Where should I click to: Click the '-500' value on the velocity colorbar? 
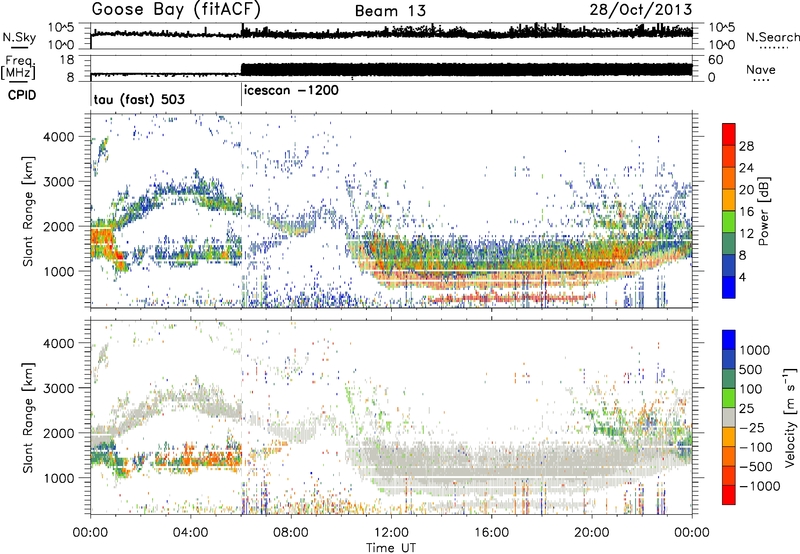click(x=756, y=467)
